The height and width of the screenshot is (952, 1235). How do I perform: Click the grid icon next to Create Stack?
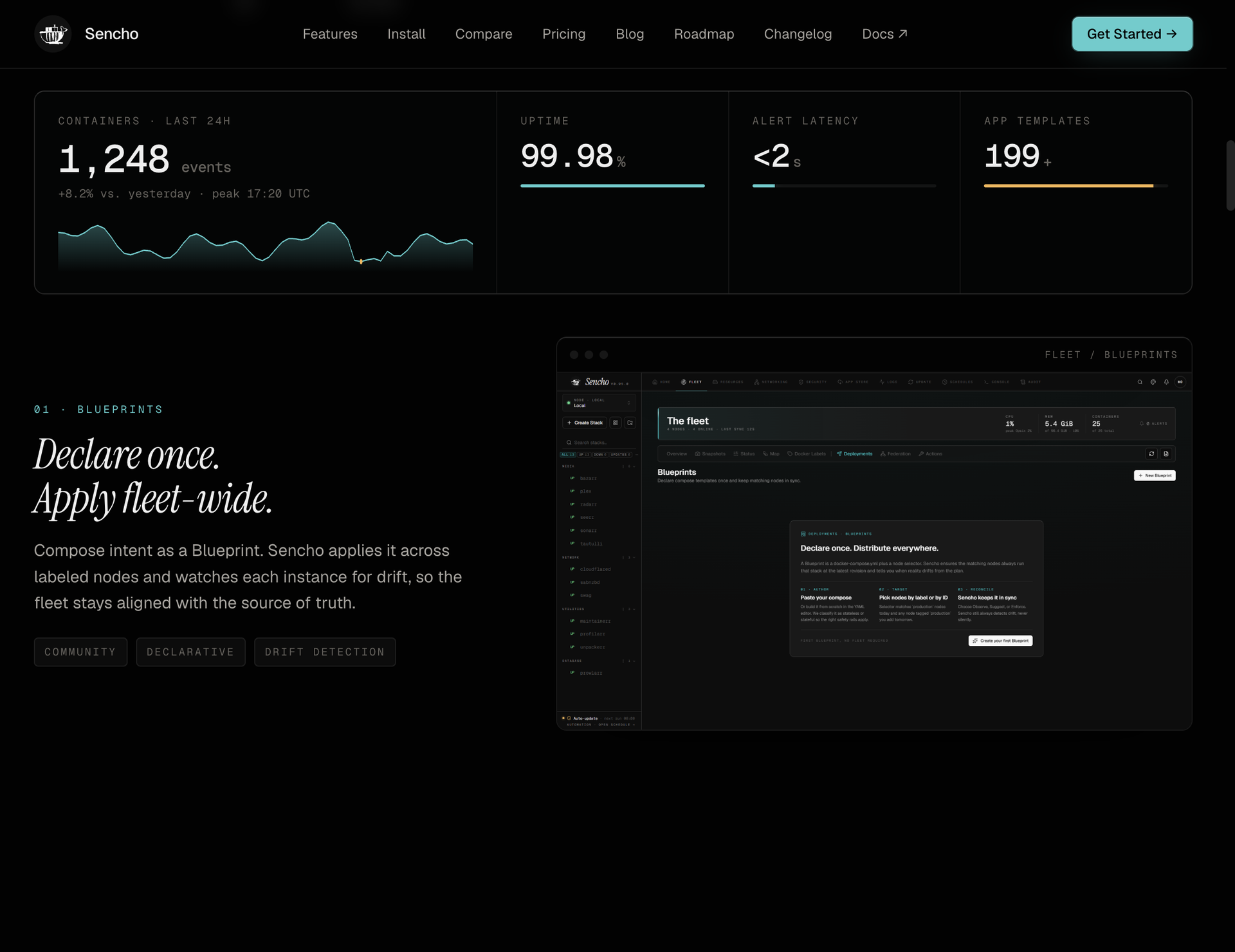(x=616, y=423)
